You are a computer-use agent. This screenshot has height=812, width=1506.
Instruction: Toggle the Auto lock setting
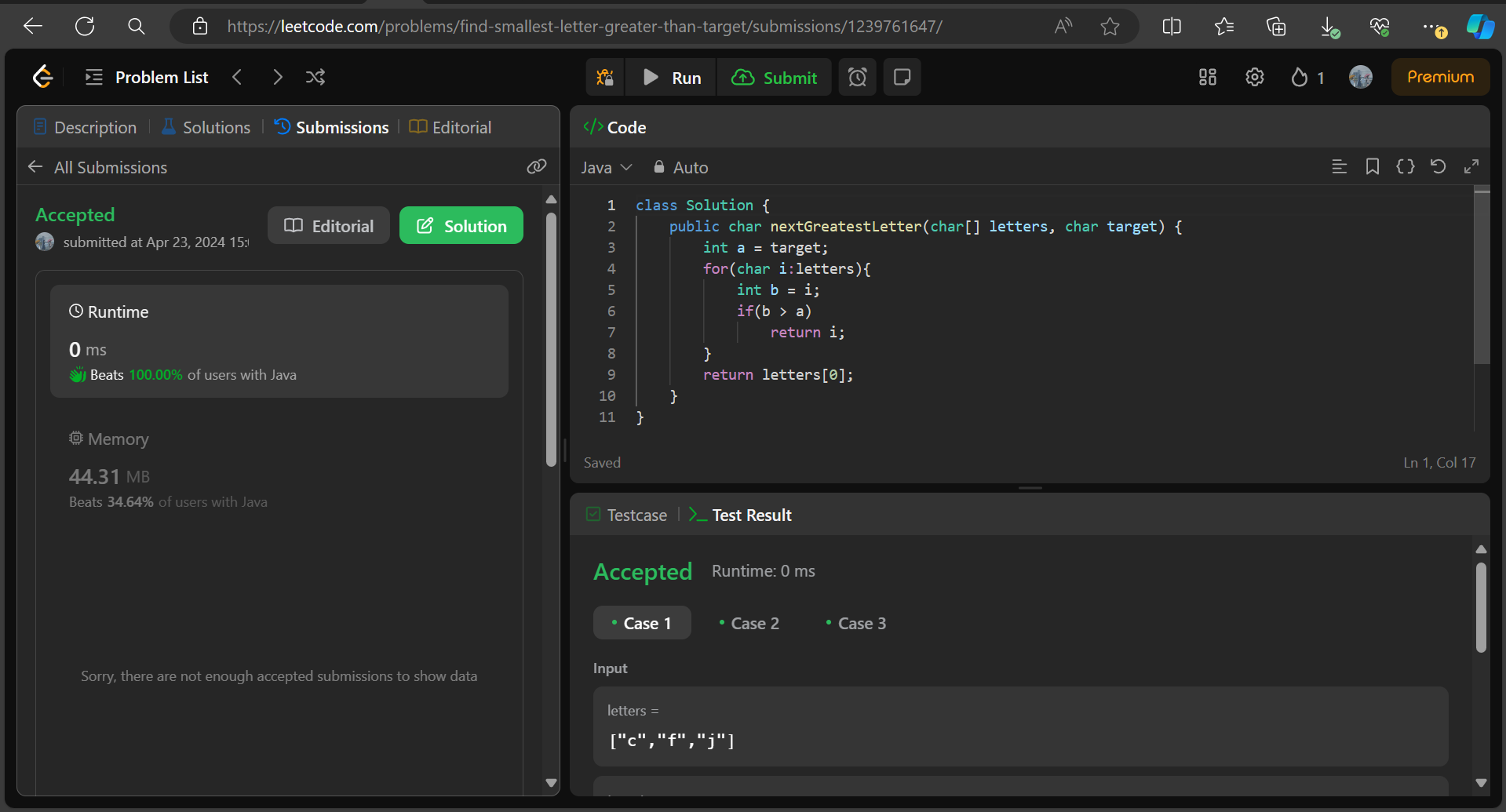pos(680,167)
